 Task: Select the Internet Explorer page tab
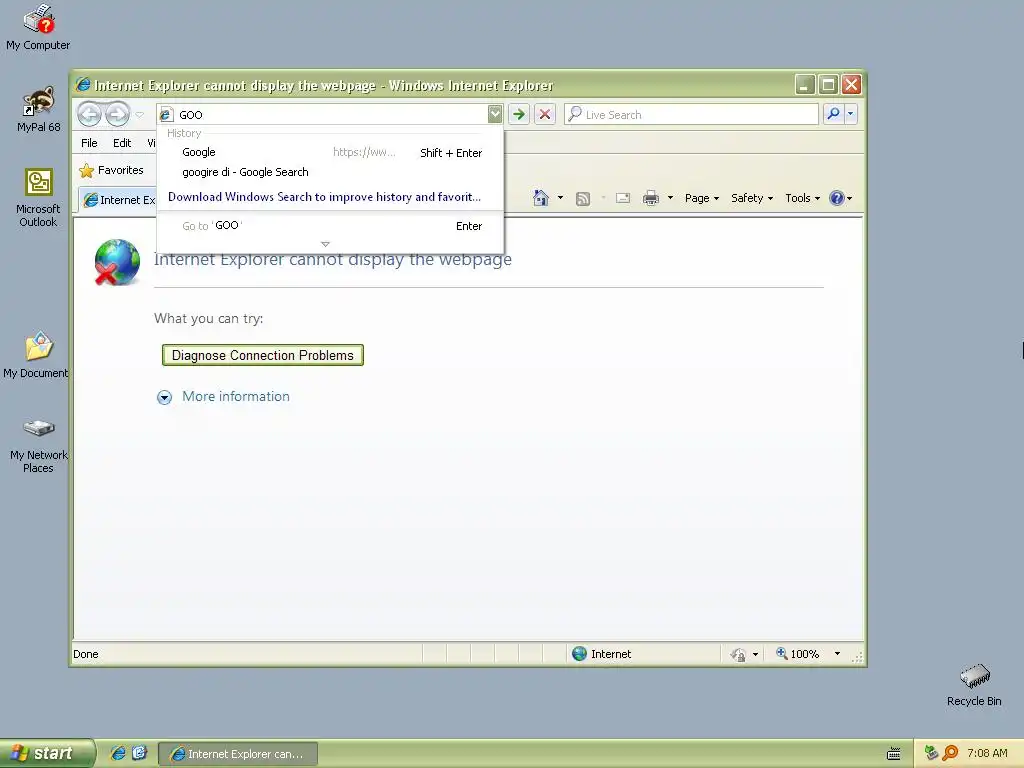tap(119, 200)
